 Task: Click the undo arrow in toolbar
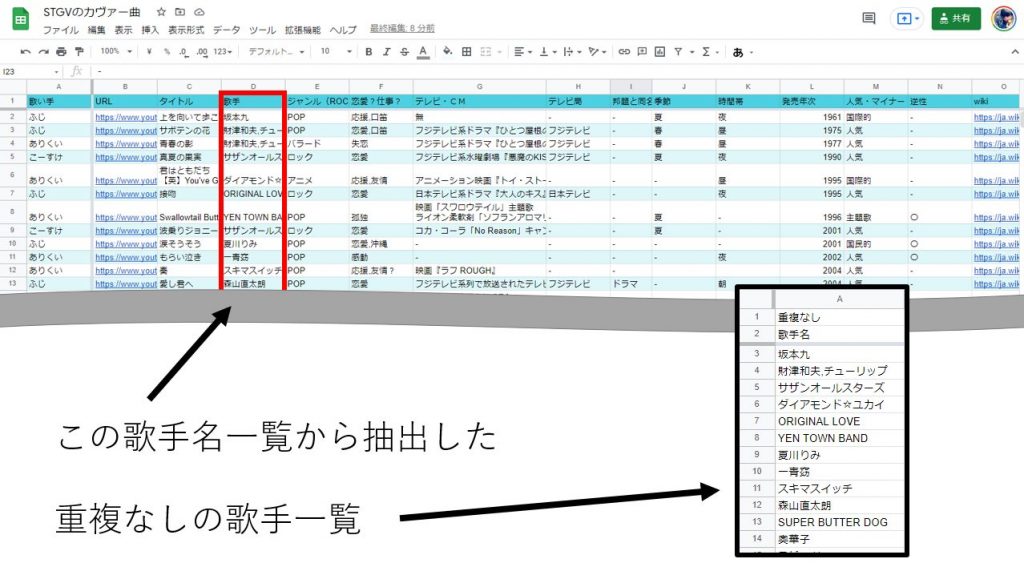[26, 51]
